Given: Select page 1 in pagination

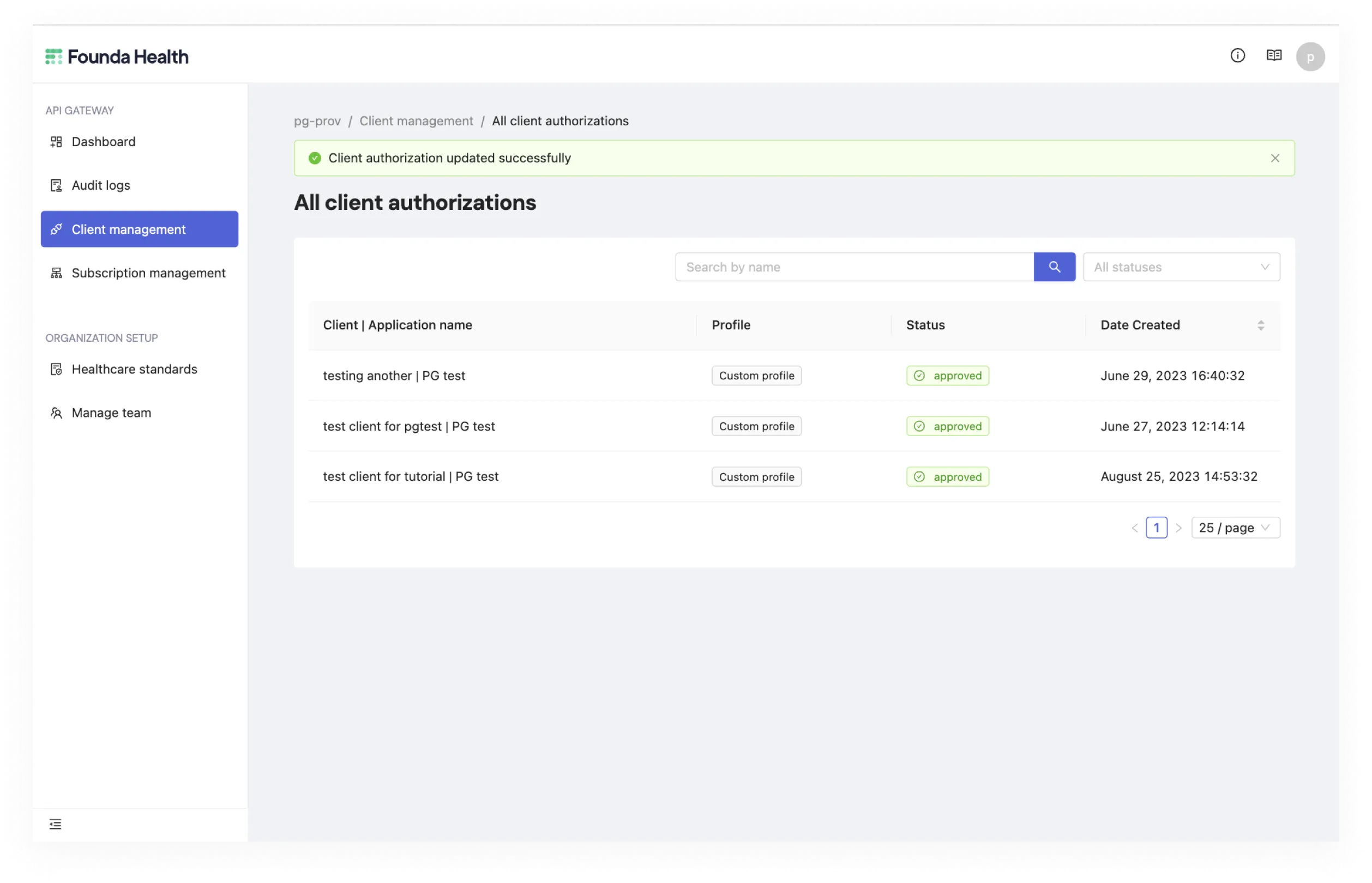Looking at the screenshot, I should [1157, 528].
